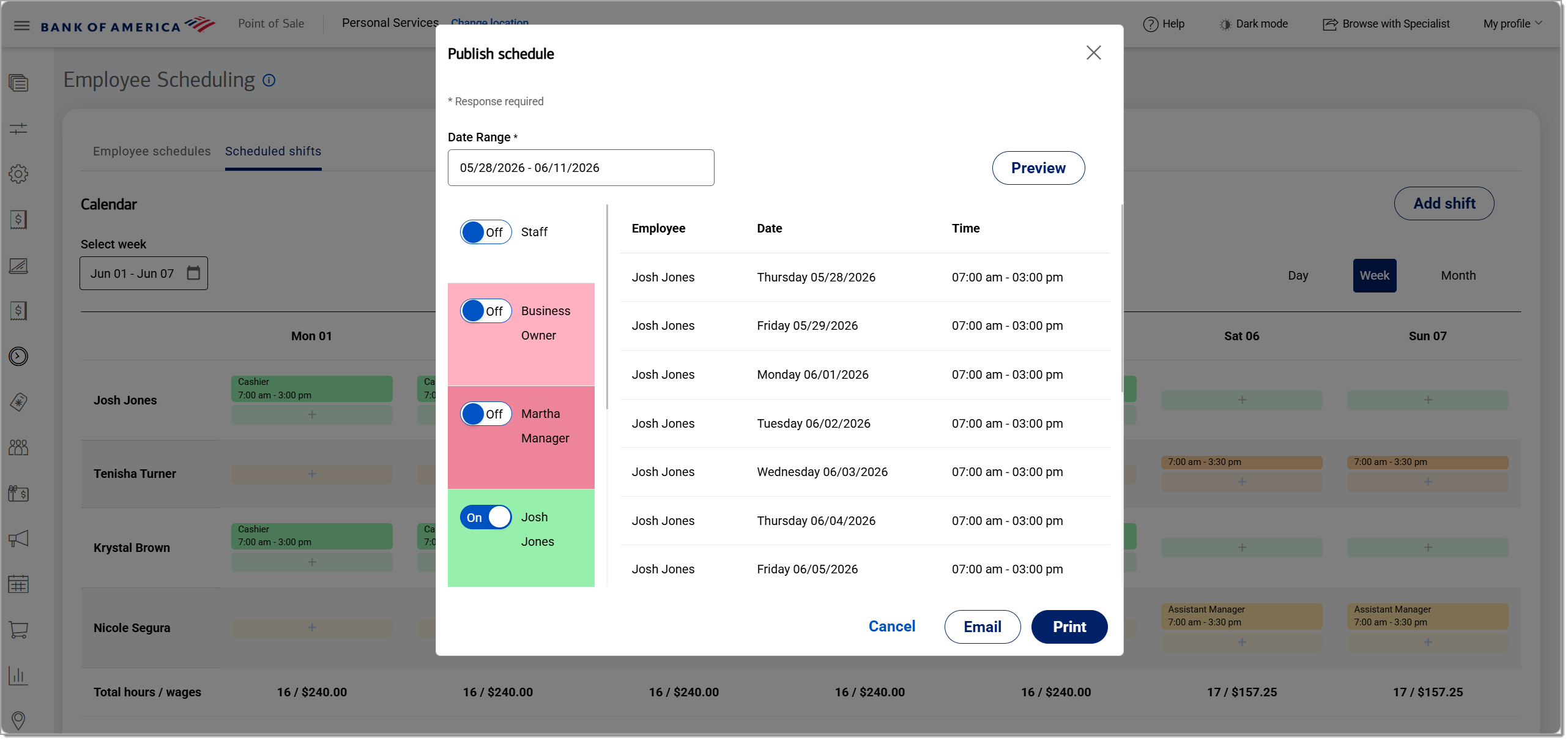Click the calendar icon in Select week

coord(193,273)
